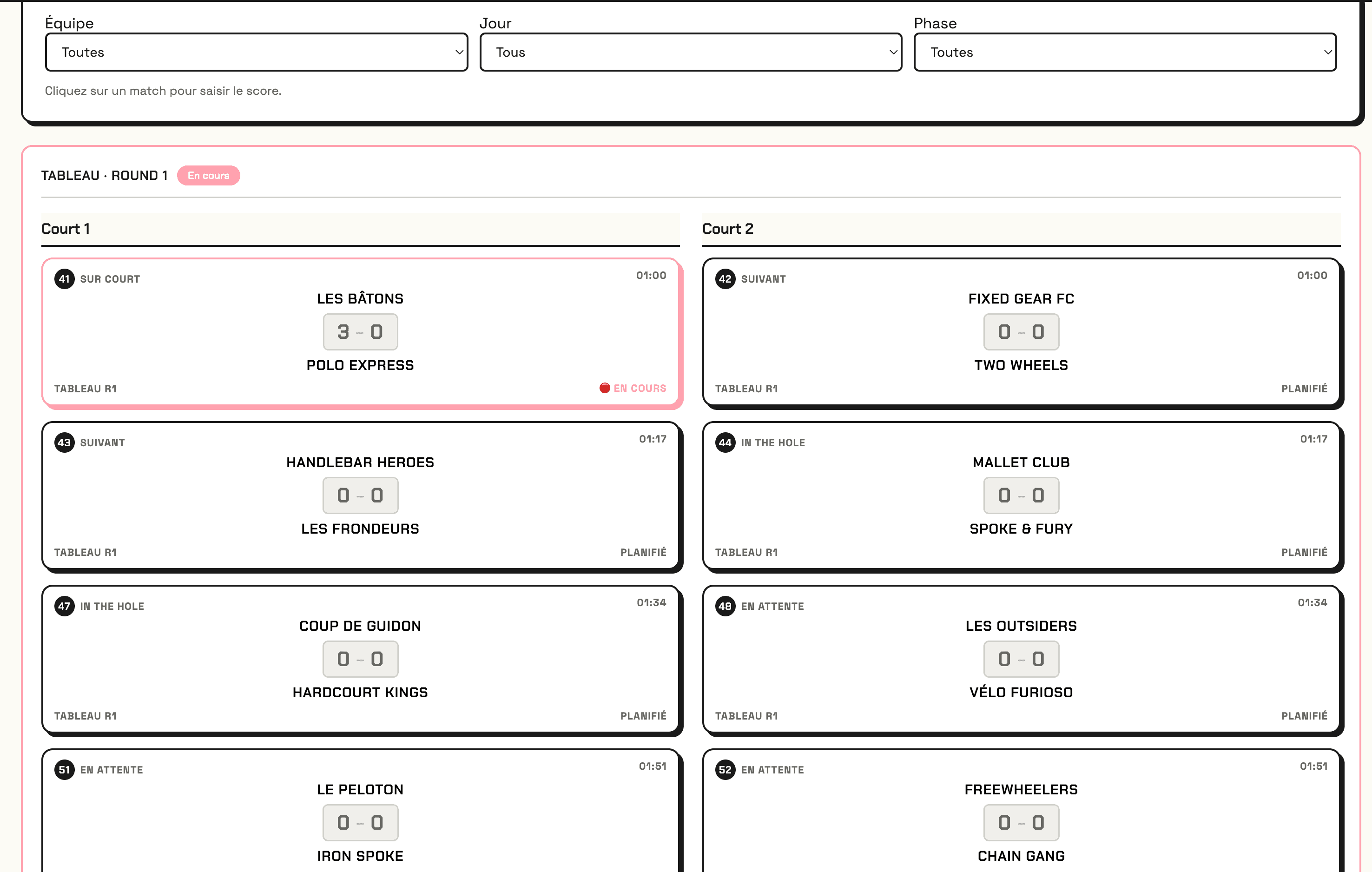Click badge 48 on the Les Outsiders match
The width and height of the screenshot is (1372, 872).
pos(725,606)
